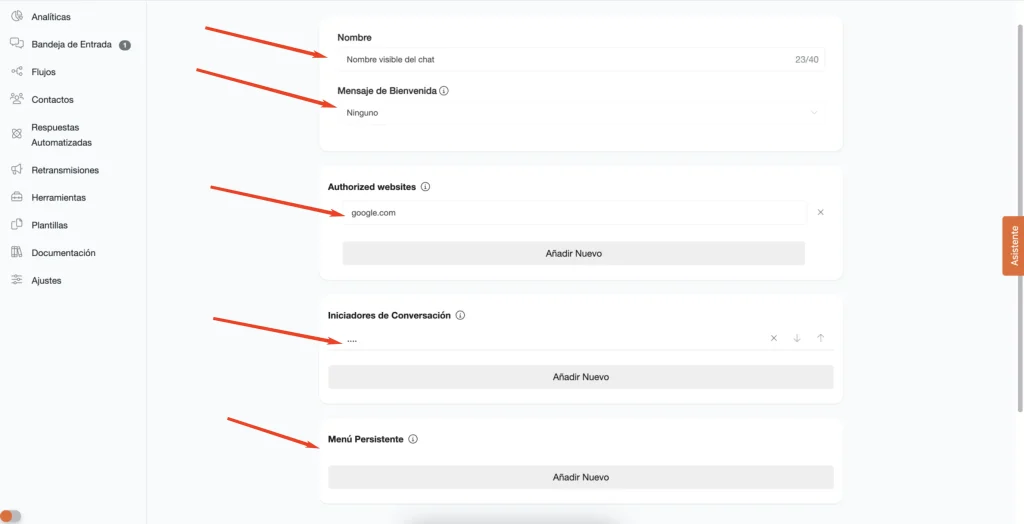1024x524 pixels.
Task: Click the info icon beside Mensaje de Bienvenida
Action: pyautogui.click(x=444, y=91)
